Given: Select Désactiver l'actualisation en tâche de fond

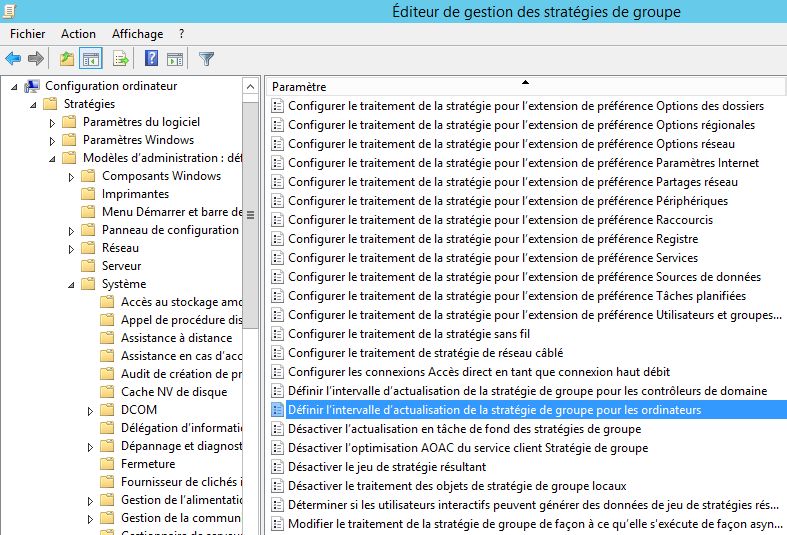Looking at the screenshot, I should click(x=464, y=429).
